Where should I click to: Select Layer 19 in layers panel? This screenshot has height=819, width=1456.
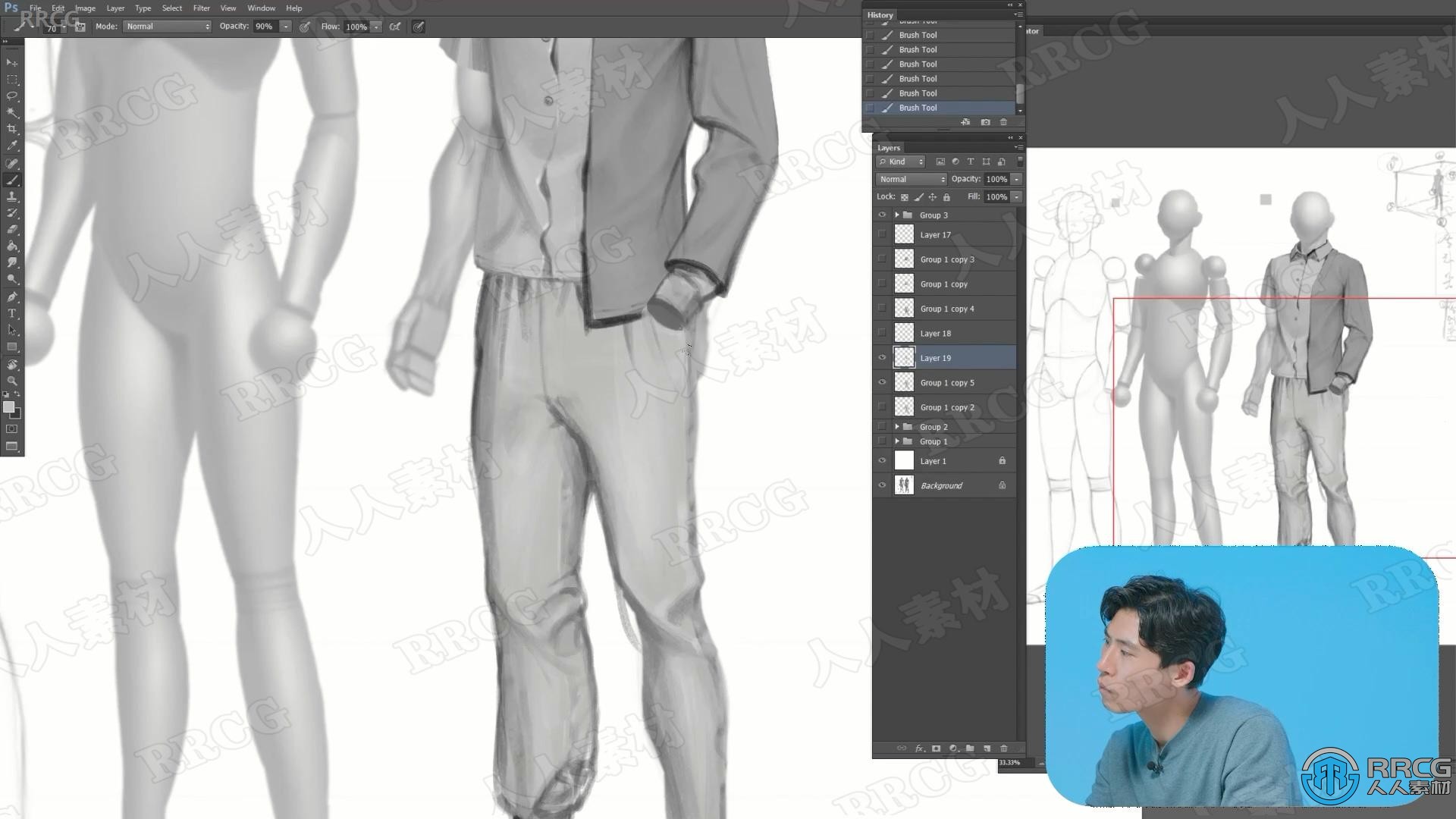955,357
